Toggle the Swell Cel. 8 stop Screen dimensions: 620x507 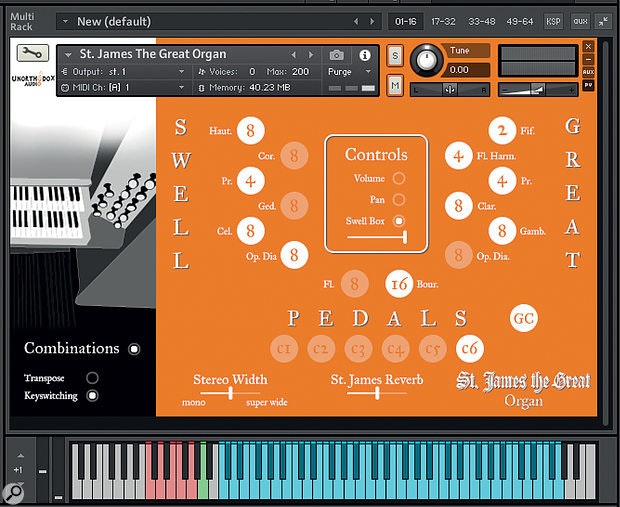(251, 231)
